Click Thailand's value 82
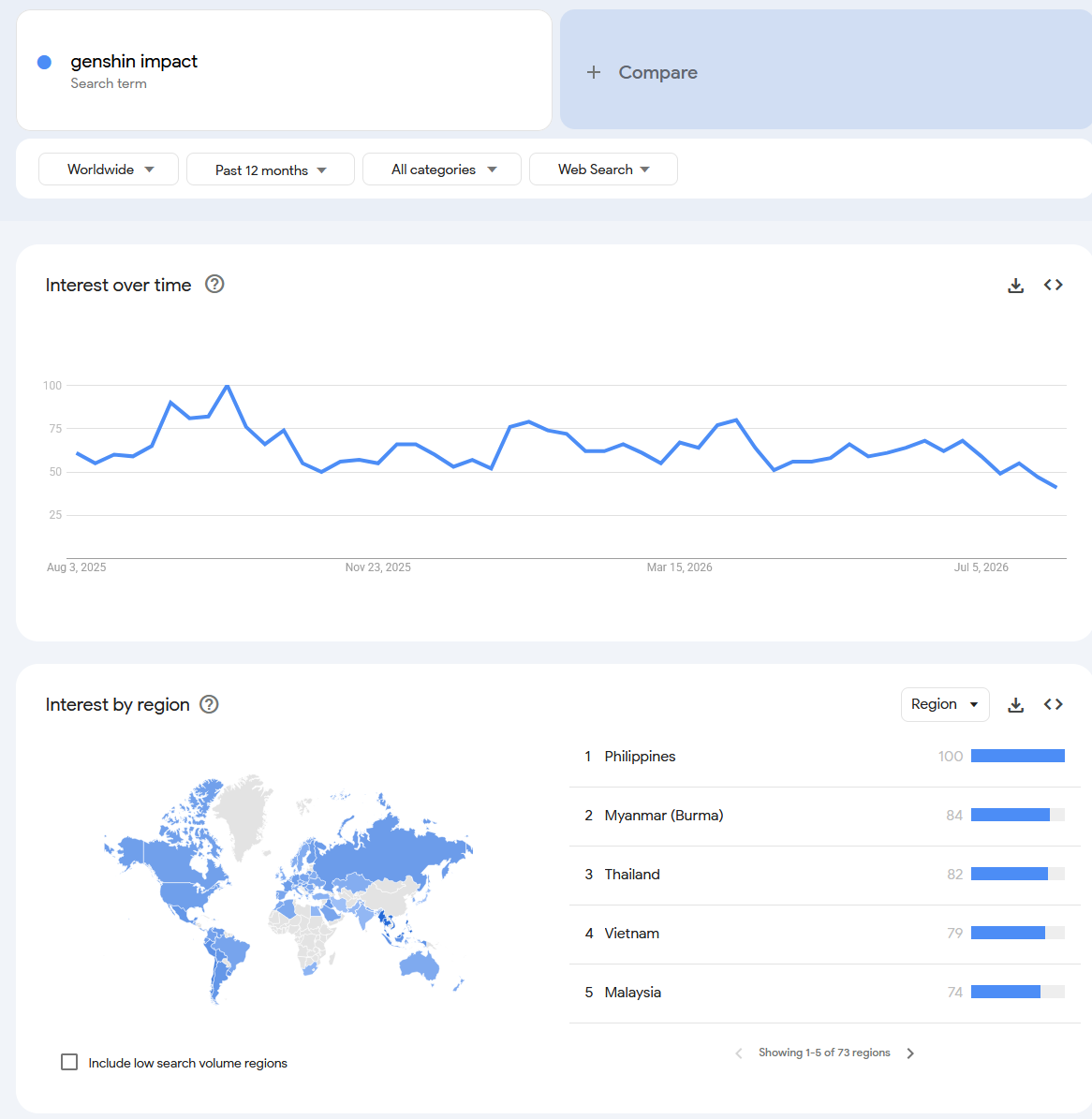 point(955,875)
